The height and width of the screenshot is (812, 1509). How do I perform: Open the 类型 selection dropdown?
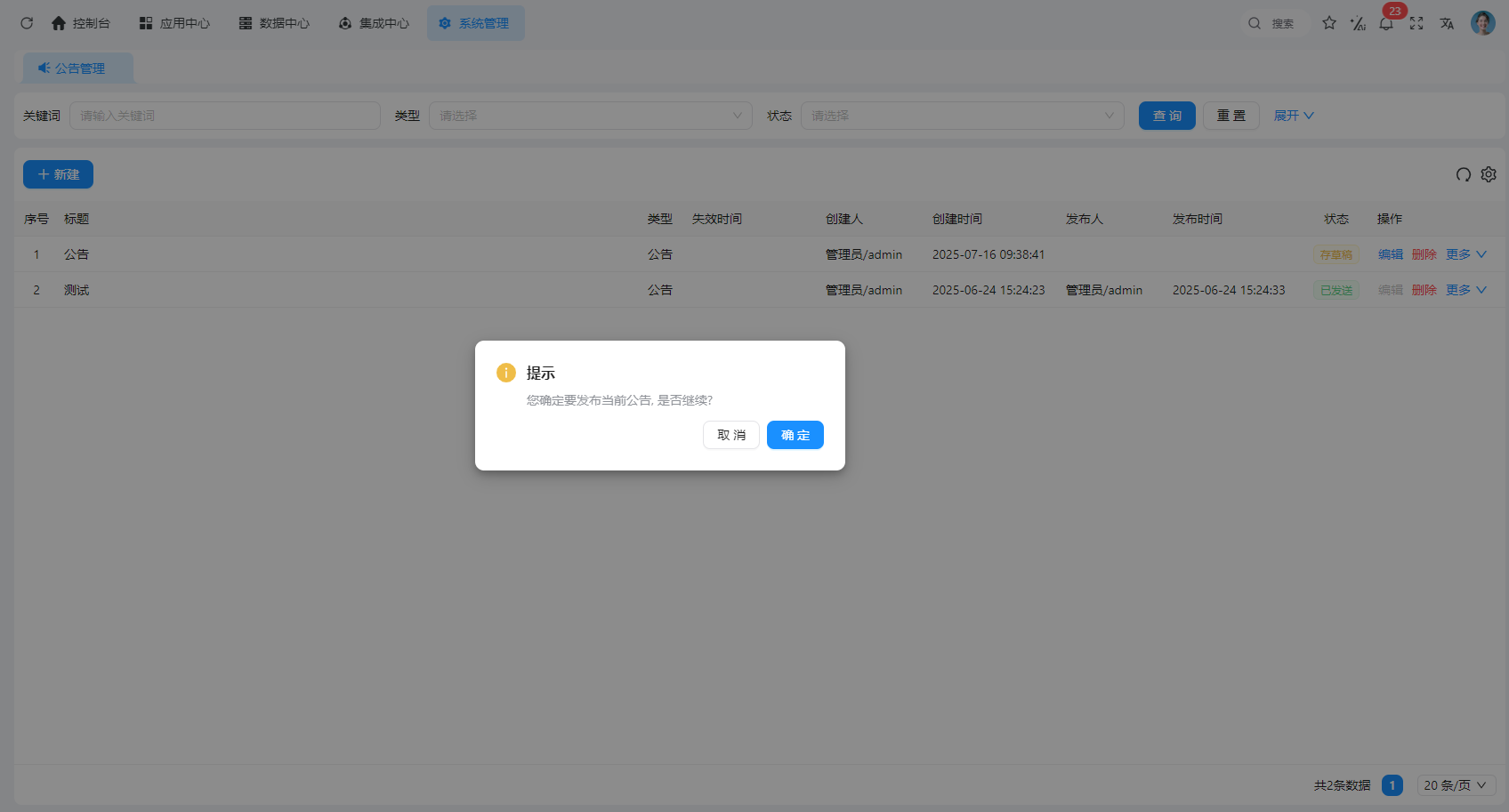coord(590,115)
